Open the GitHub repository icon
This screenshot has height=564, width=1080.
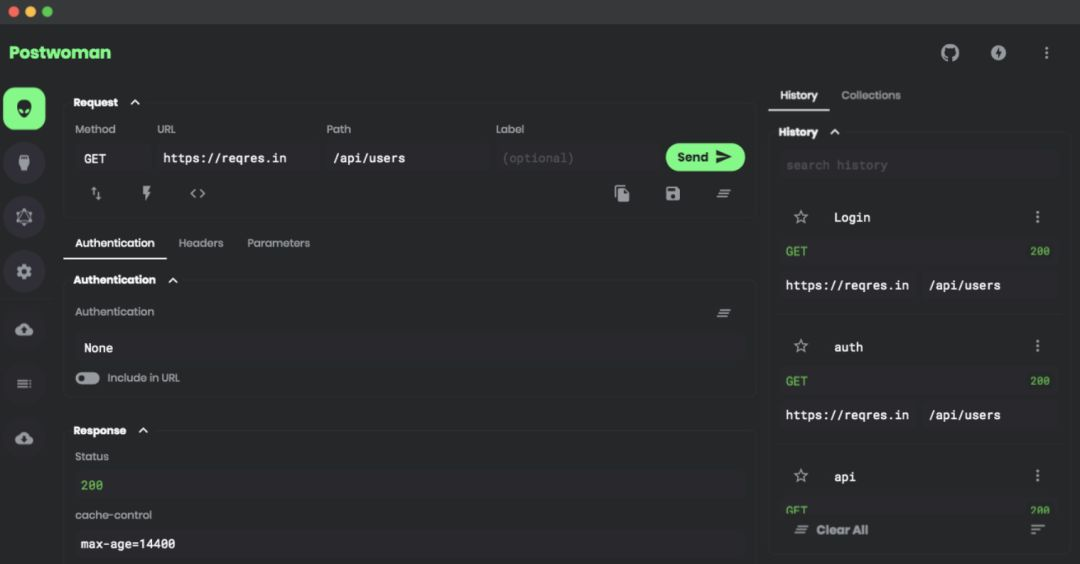(x=950, y=53)
